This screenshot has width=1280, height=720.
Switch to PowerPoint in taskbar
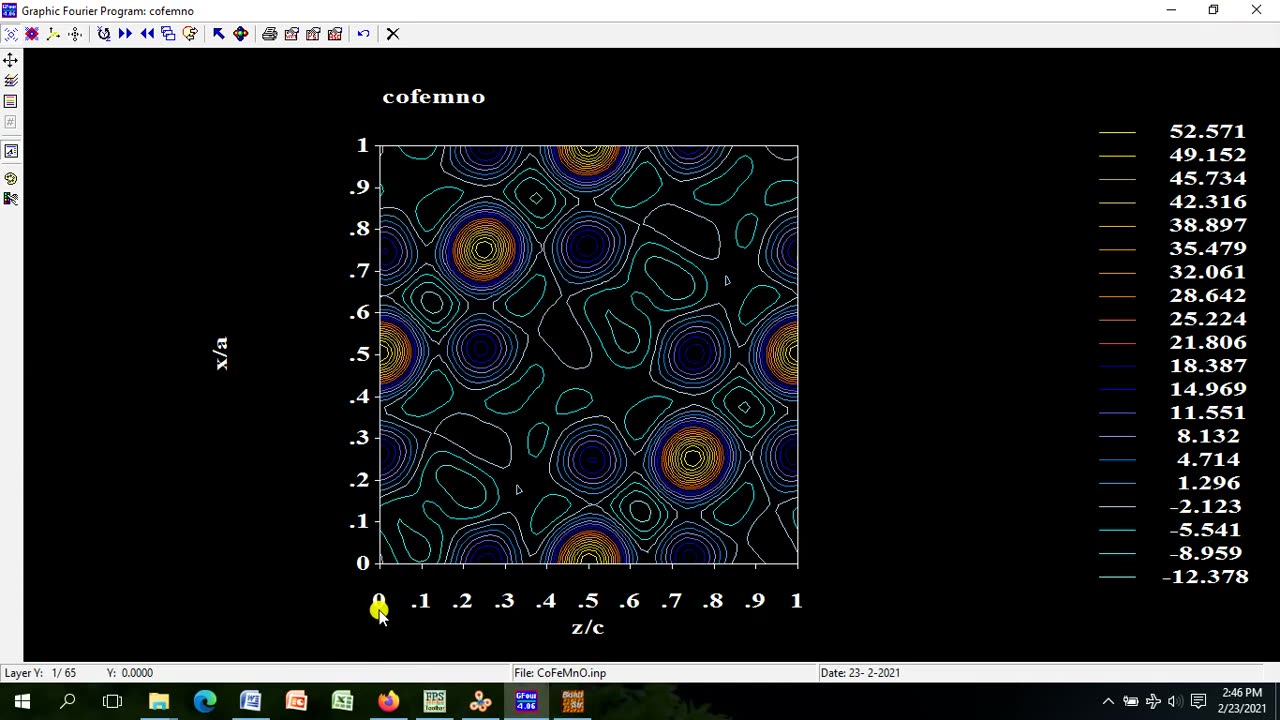click(x=296, y=702)
